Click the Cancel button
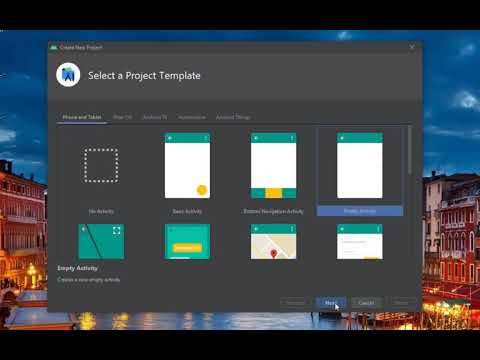 [366, 303]
